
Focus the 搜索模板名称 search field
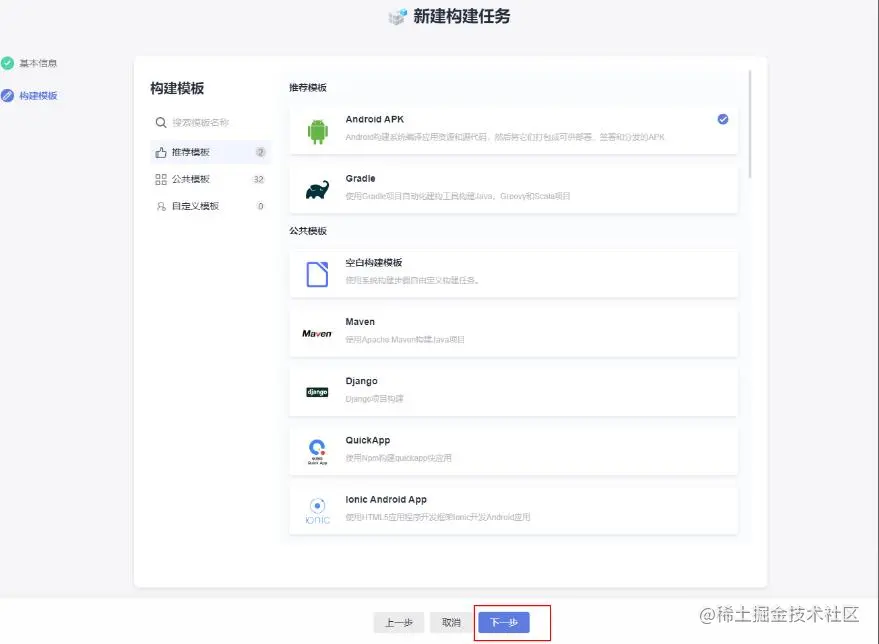tap(211, 122)
